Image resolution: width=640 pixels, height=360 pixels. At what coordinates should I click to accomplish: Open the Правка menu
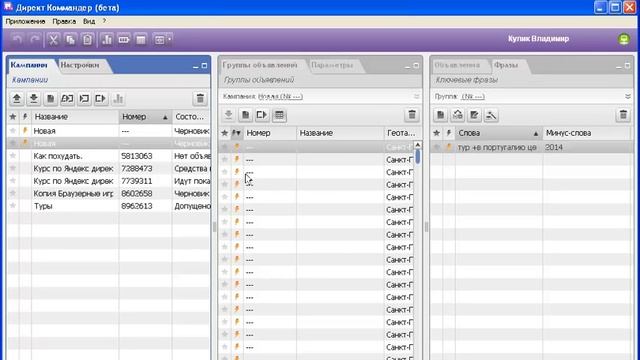click(x=64, y=21)
